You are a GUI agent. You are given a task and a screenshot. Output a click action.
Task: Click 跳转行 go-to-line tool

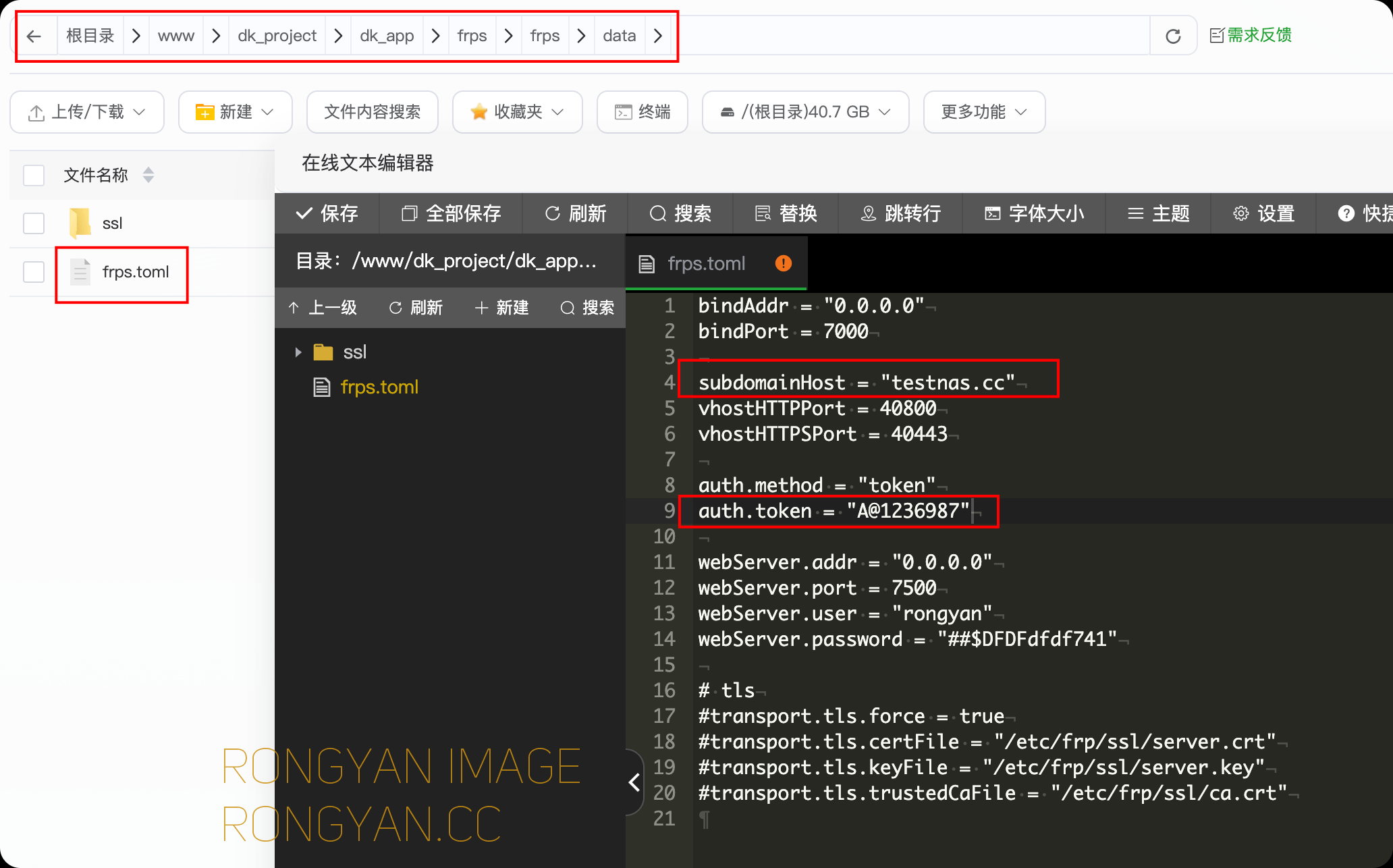(900, 214)
